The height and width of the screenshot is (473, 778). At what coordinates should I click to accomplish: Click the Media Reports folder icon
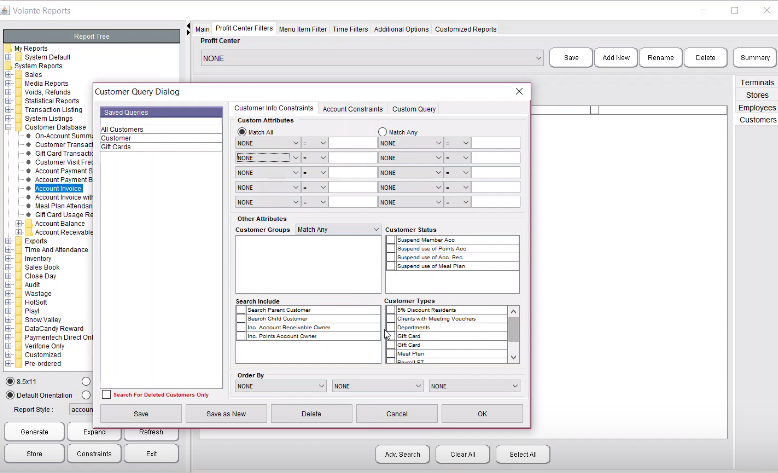pos(18,83)
